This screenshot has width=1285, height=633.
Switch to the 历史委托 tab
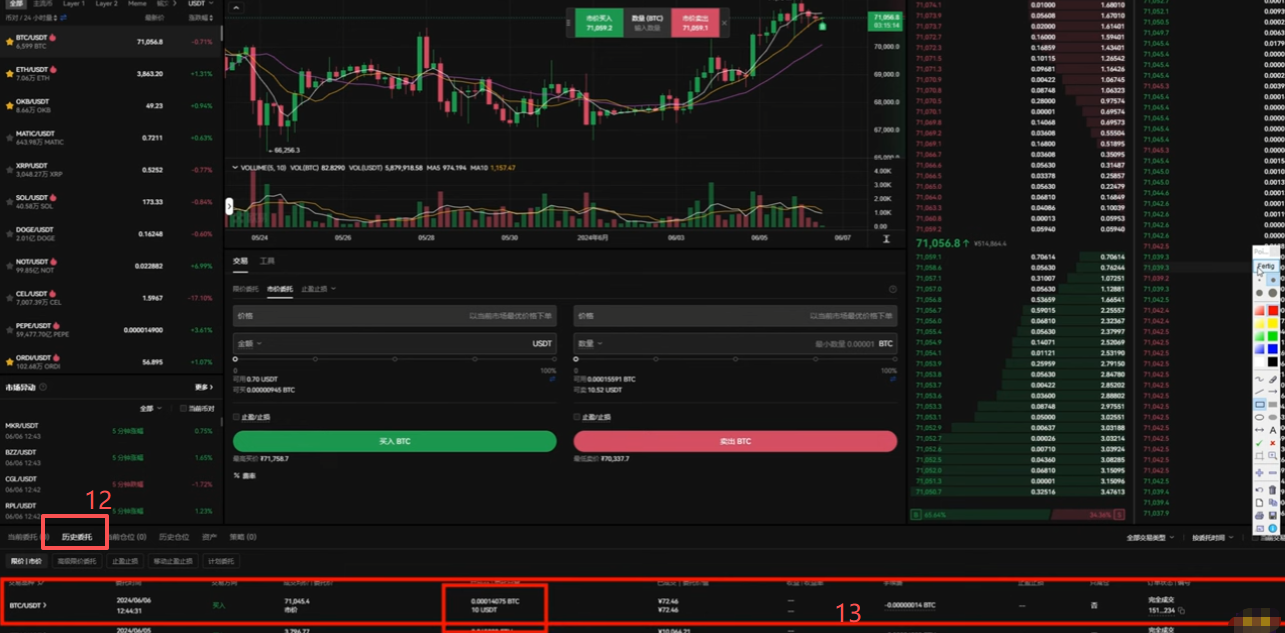(76, 537)
